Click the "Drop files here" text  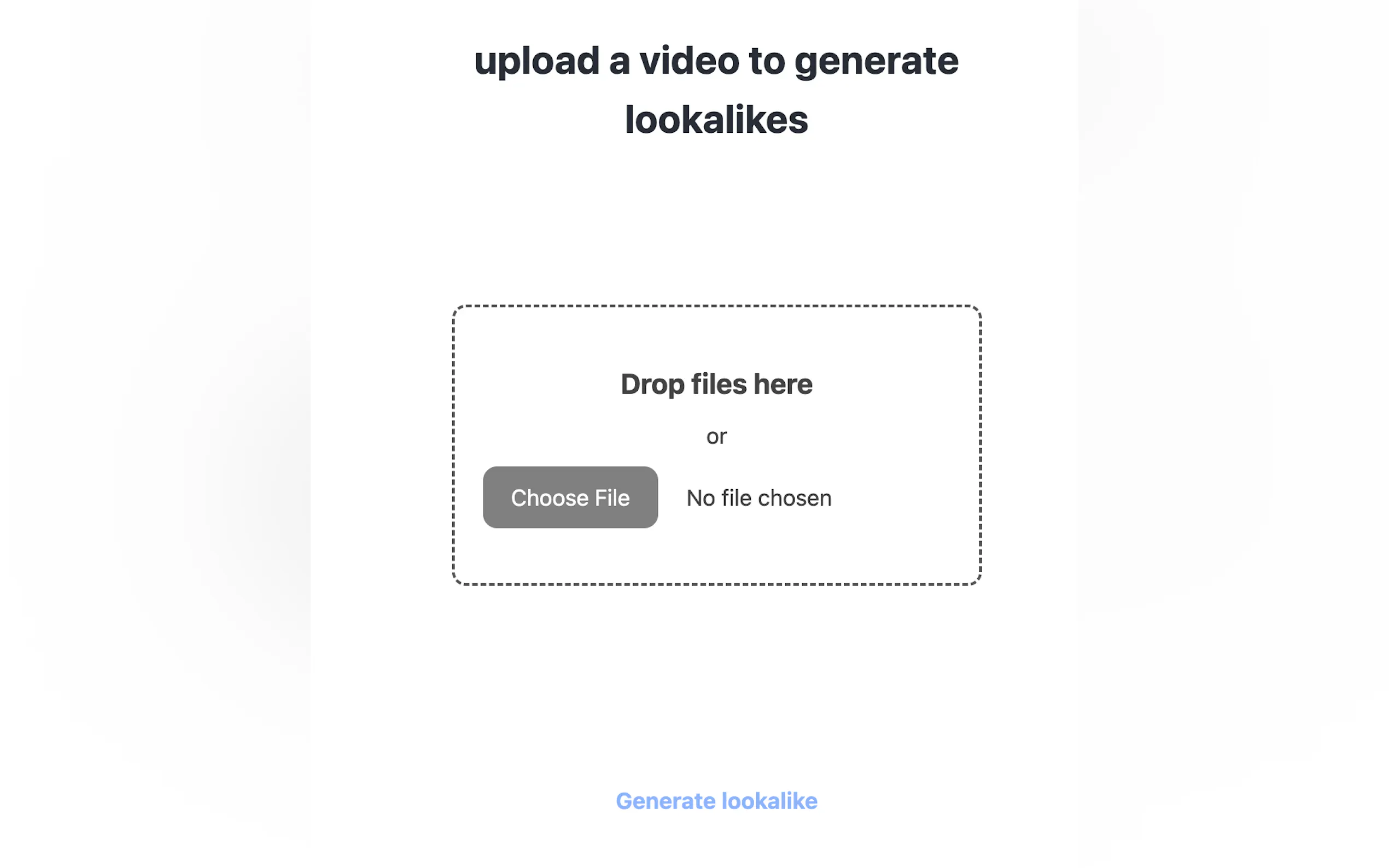tap(716, 384)
